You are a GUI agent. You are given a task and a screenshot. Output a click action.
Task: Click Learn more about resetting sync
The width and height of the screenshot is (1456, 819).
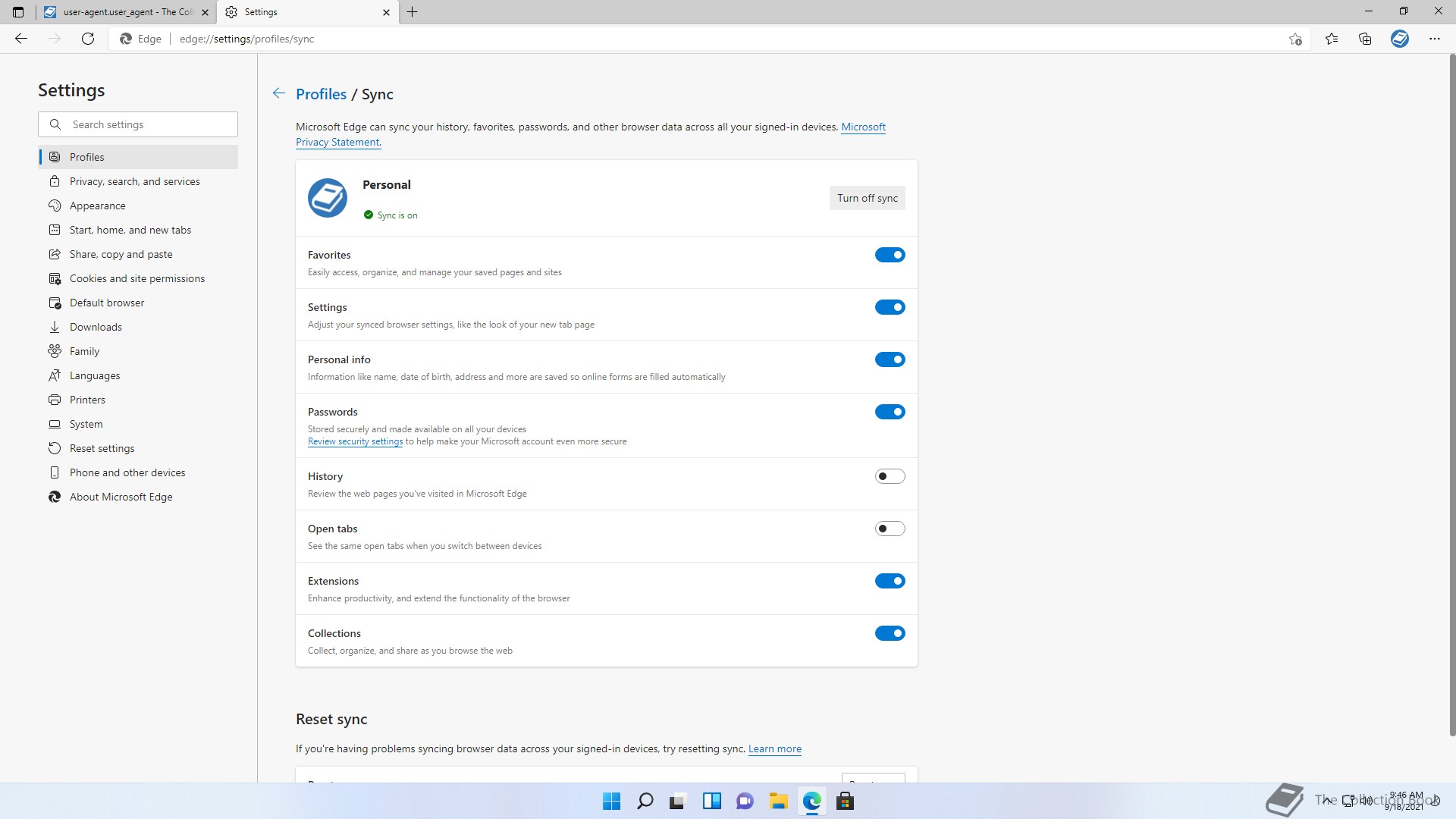[x=774, y=748]
